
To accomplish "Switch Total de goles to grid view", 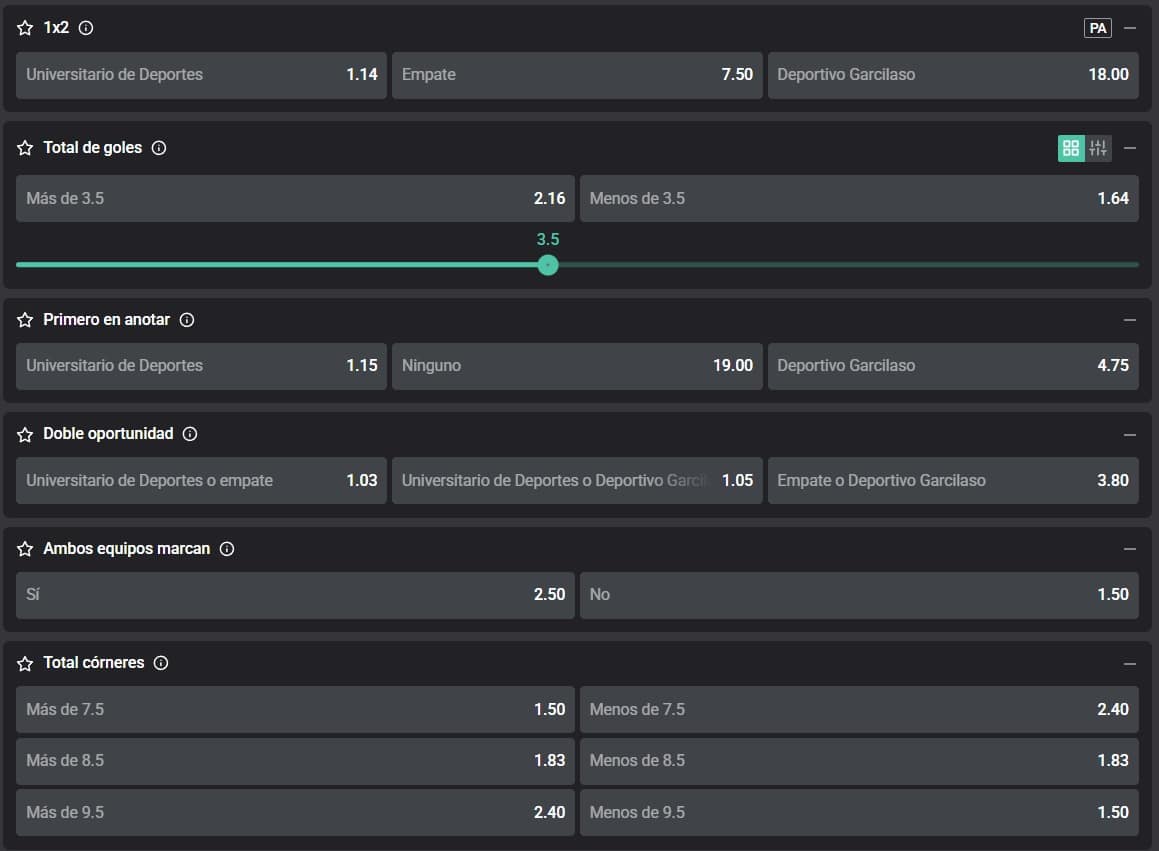I will pyautogui.click(x=1071, y=148).
